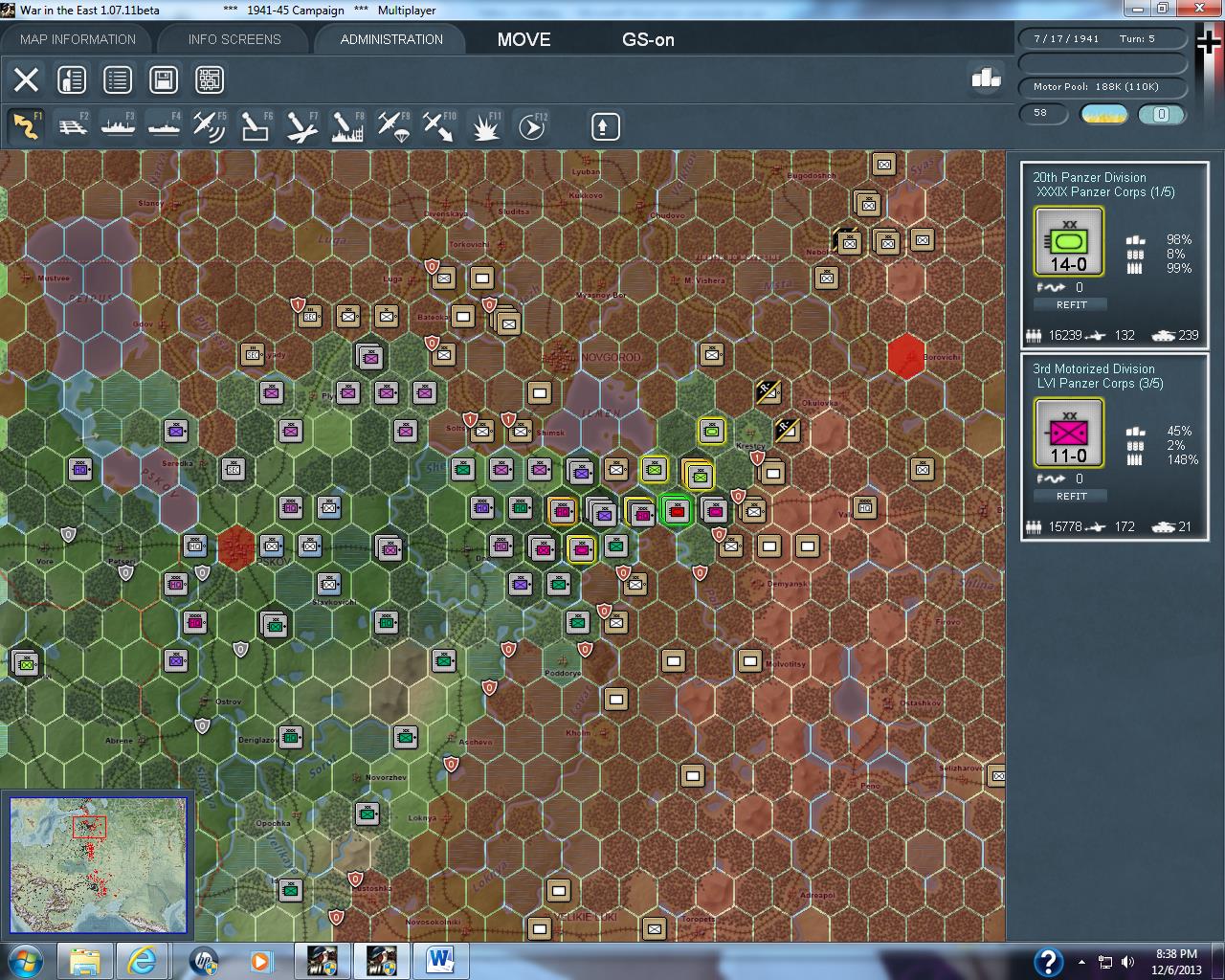
Task: Select the F4 amphibious transport ship icon
Action: coord(164,126)
